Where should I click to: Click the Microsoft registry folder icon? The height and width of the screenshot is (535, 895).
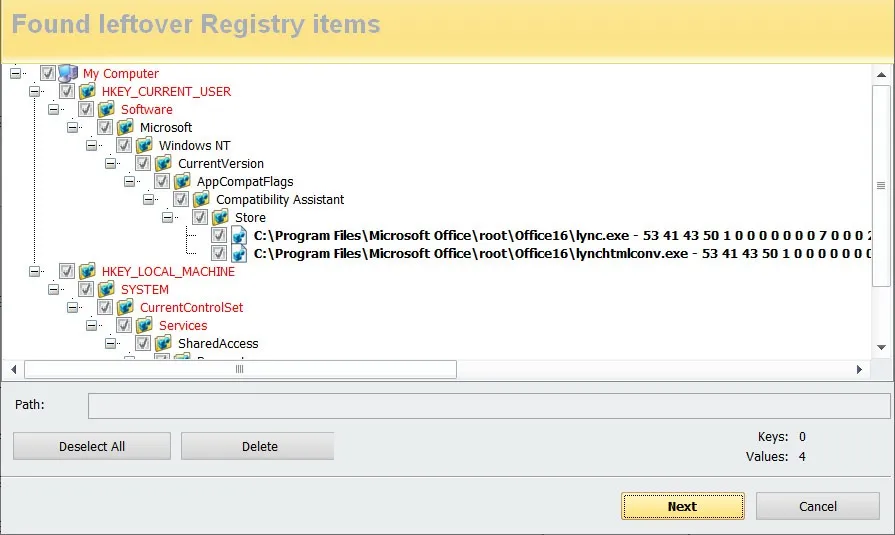click(125, 127)
